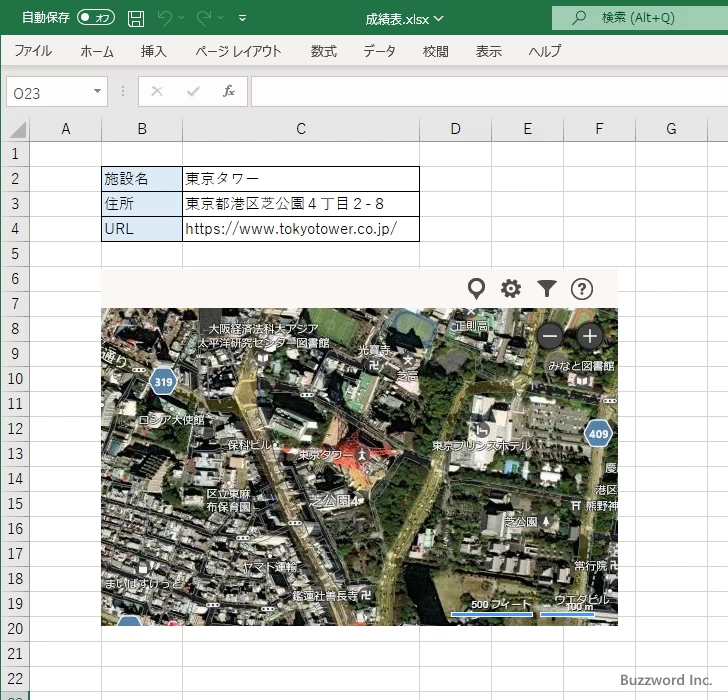
Task: Open the map help question mark icon
Action: coord(582,289)
